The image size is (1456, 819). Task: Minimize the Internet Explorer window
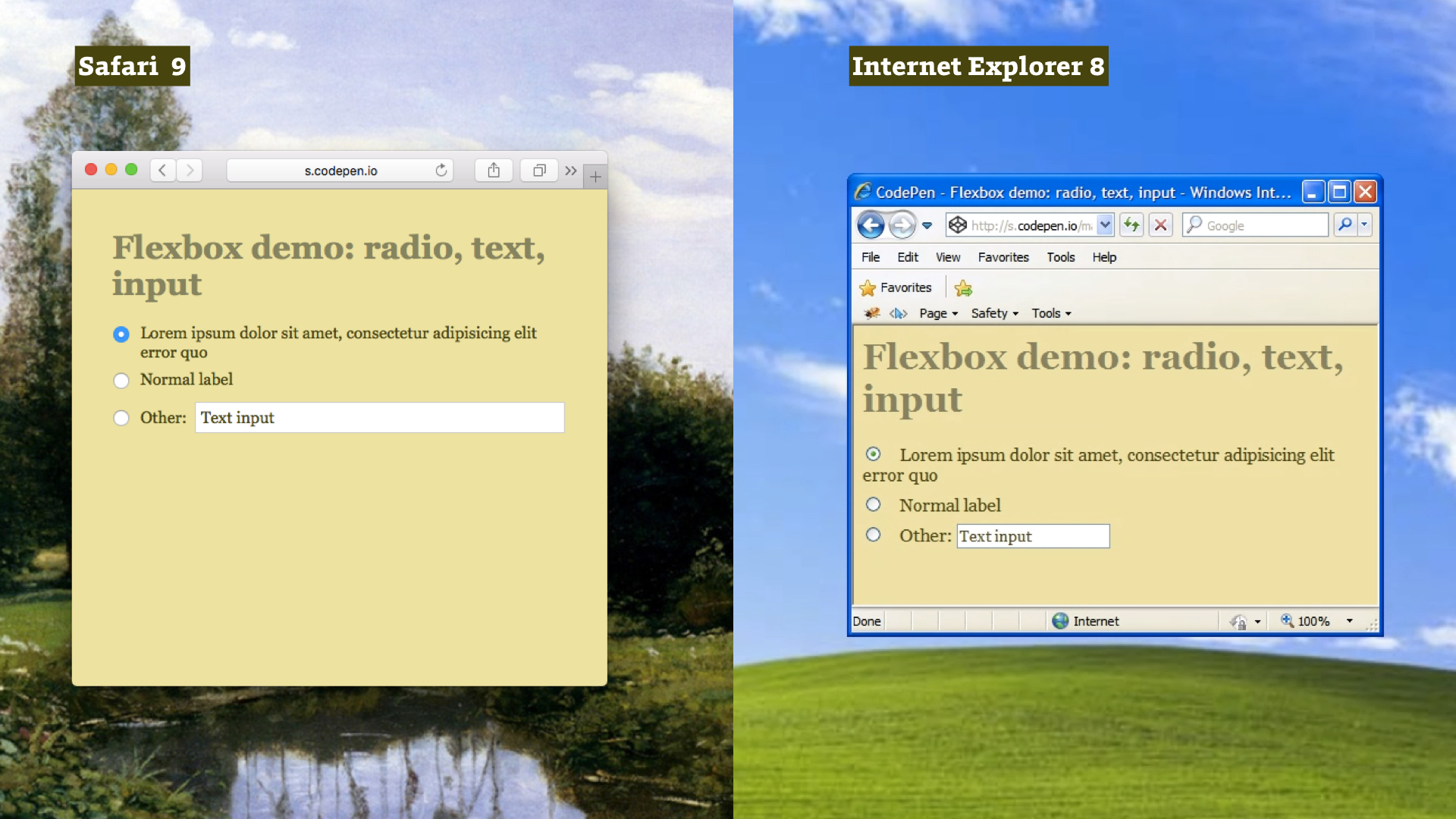tap(1313, 192)
